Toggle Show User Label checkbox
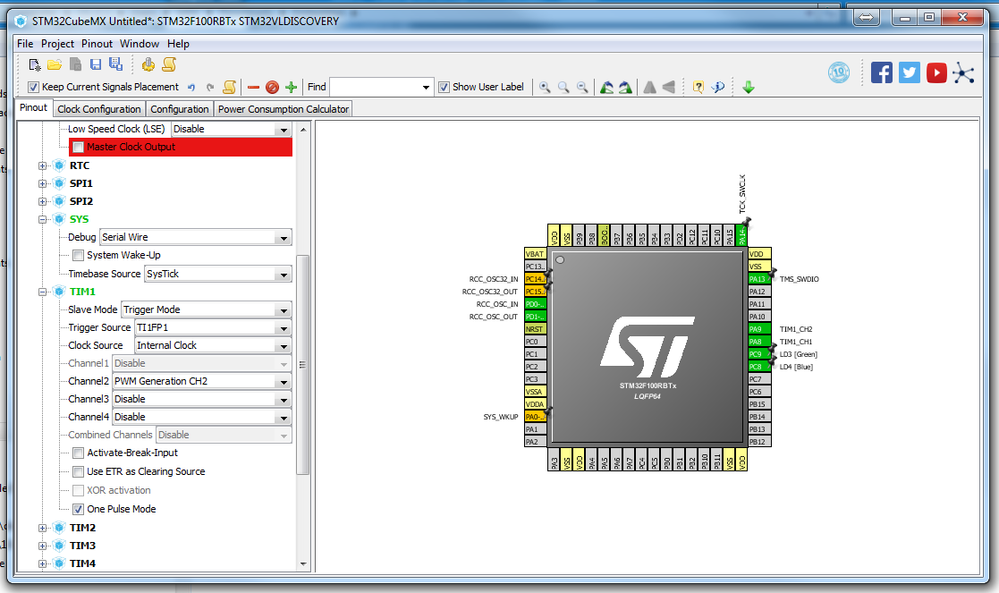 [444, 87]
